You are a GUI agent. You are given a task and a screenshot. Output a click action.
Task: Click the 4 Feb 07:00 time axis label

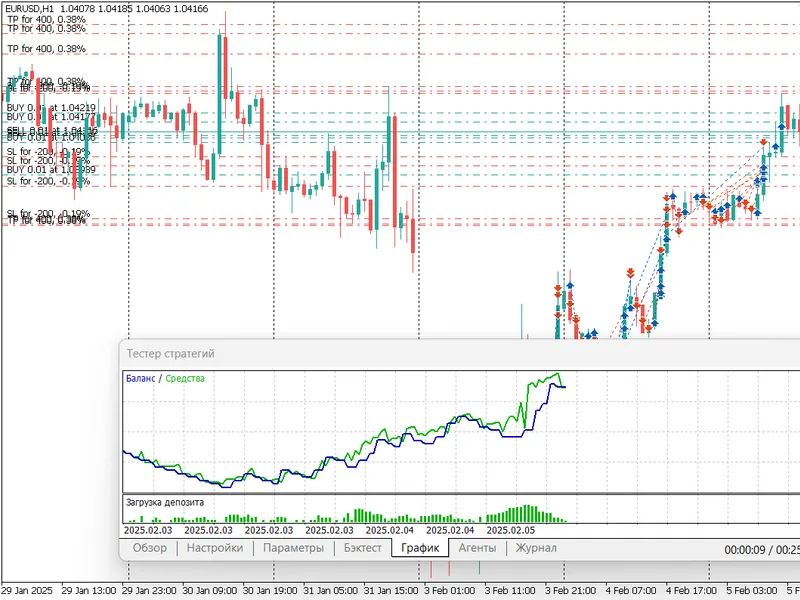pyautogui.click(x=631, y=591)
